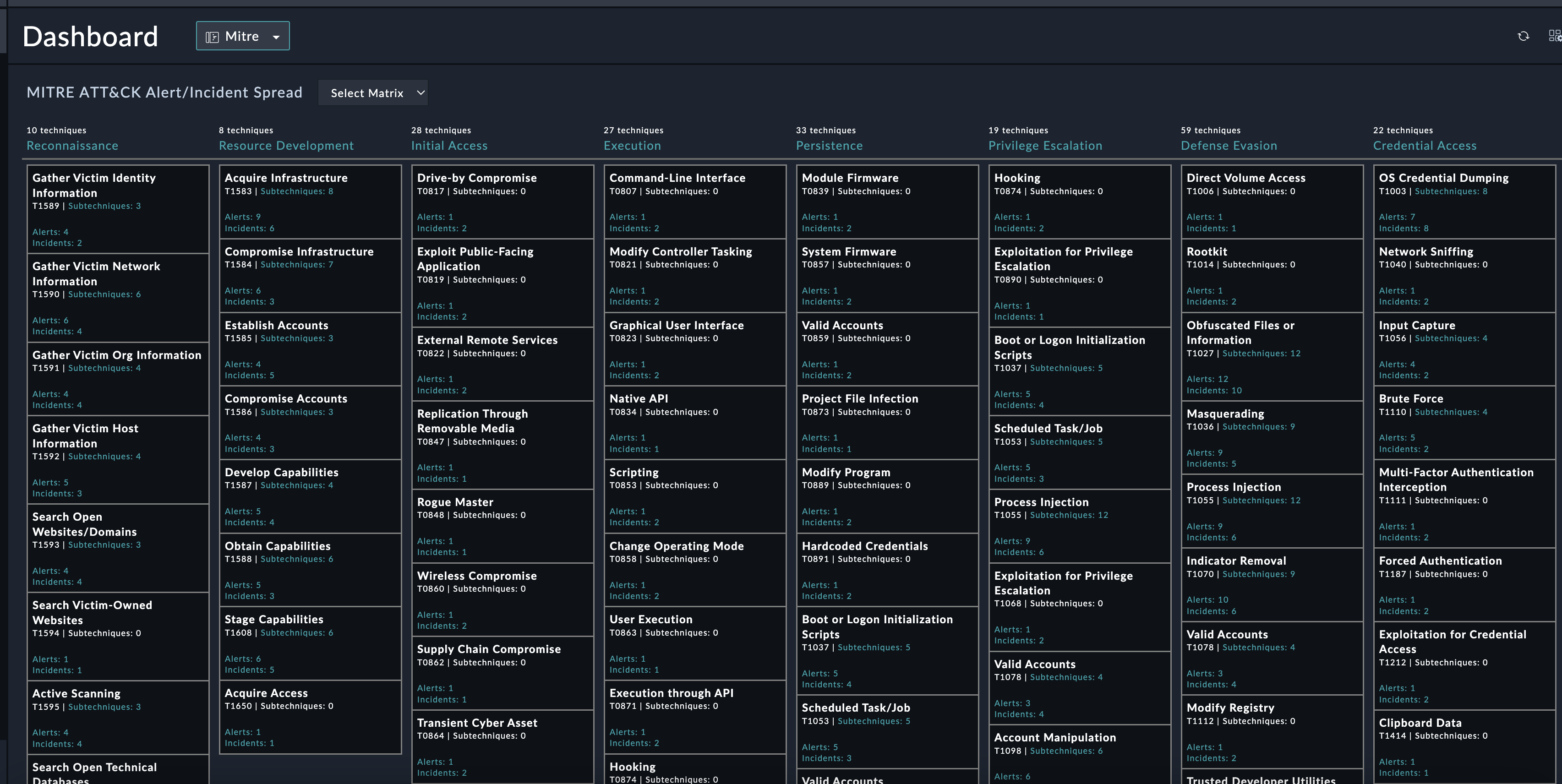This screenshot has width=1562, height=784.
Task: Open the OS Credential Dumping card
Action: [x=1464, y=202]
